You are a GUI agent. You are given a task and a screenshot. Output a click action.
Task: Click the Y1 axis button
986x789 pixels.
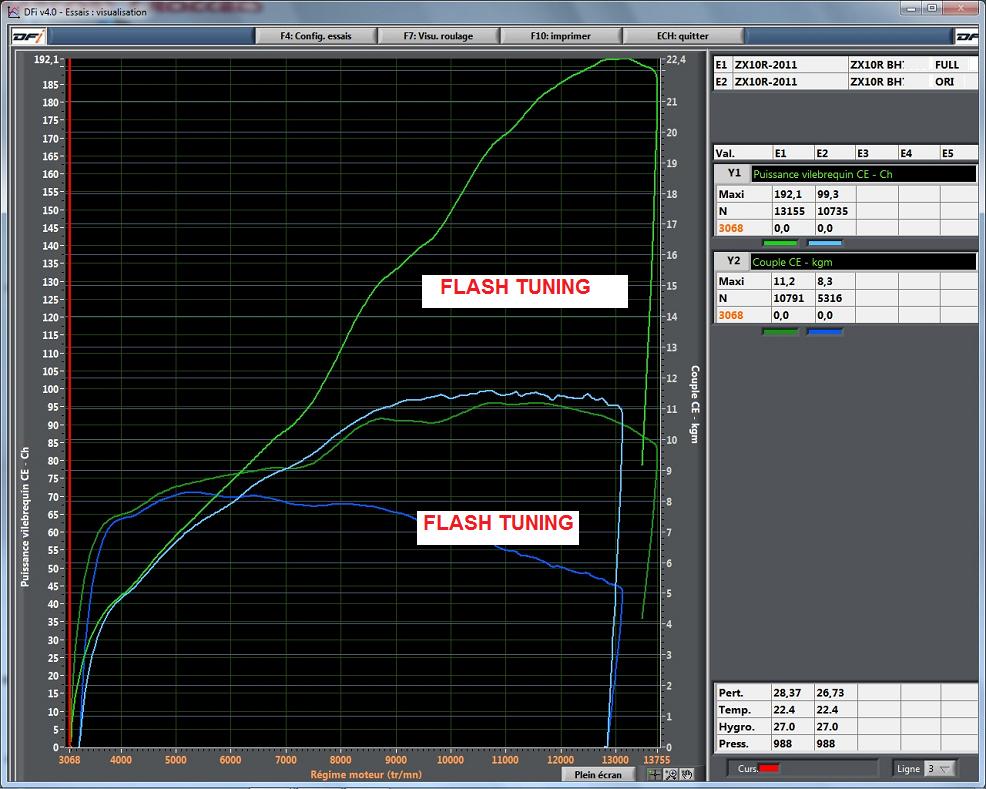[x=733, y=173]
